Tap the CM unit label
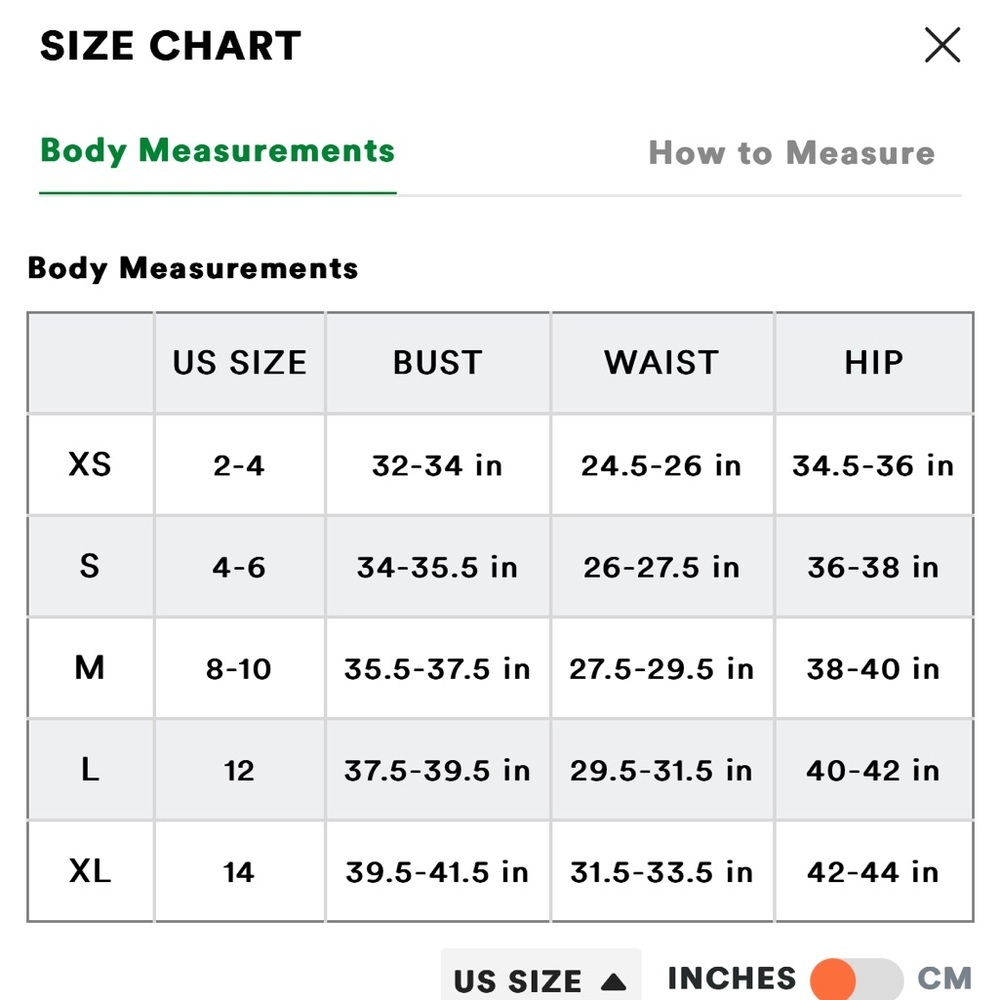Screen dimensions: 1000x1000 pyautogui.click(x=945, y=978)
